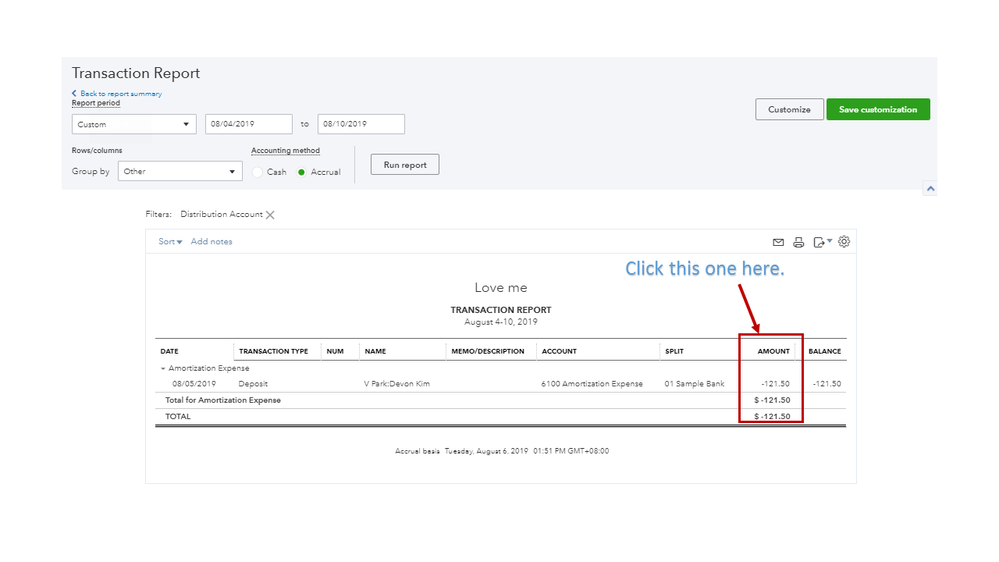The height and width of the screenshot is (562, 999).
Task: Click the Accounting method label
Action: coord(285,150)
